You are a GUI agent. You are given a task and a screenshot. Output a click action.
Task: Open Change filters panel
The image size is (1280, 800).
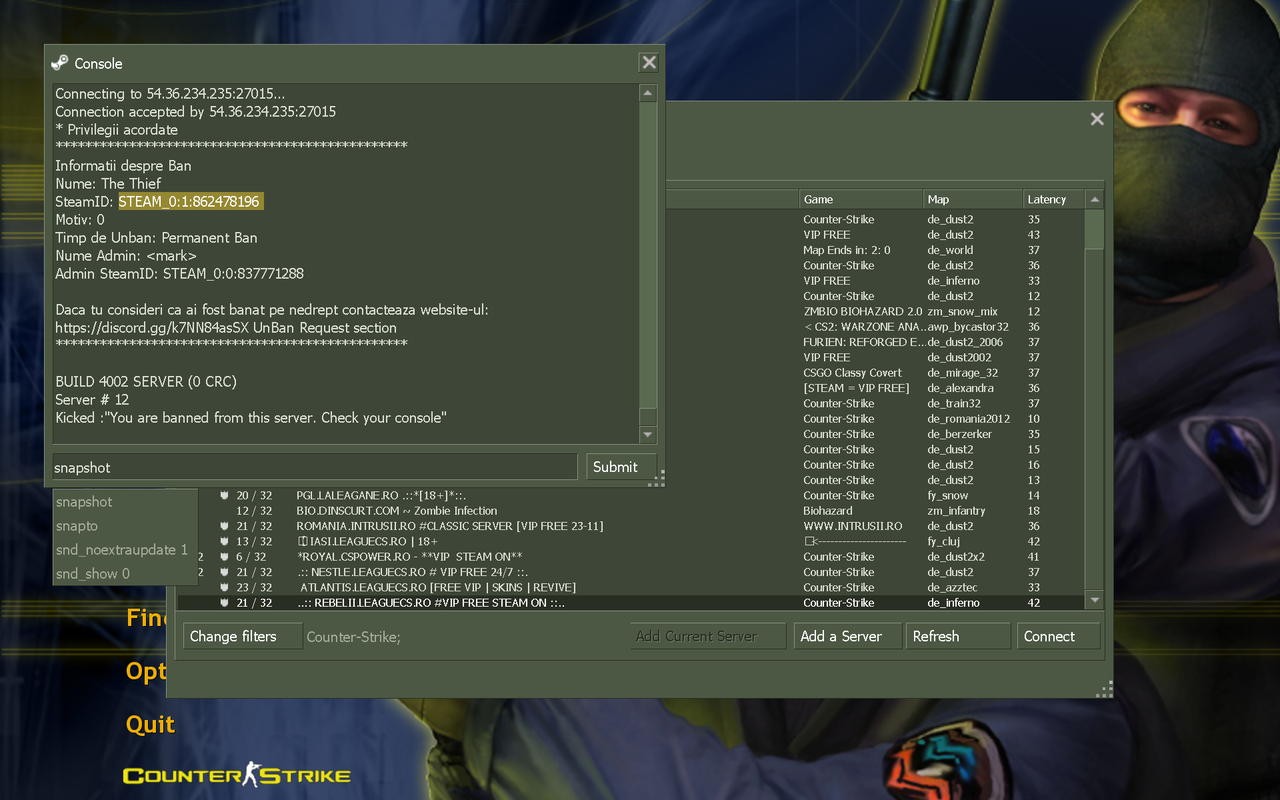click(243, 636)
